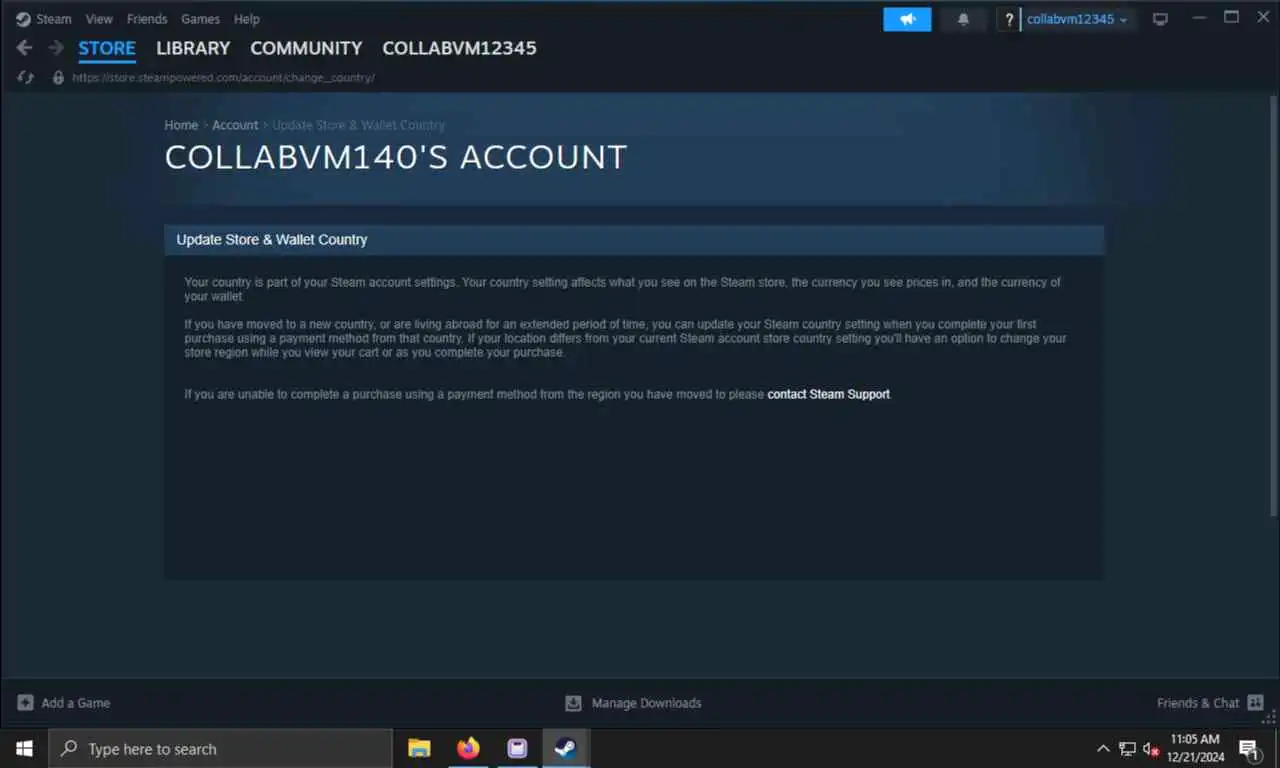Open File Explorer from taskbar
The height and width of the screenshot is (768, 1280).
(419, 748)
